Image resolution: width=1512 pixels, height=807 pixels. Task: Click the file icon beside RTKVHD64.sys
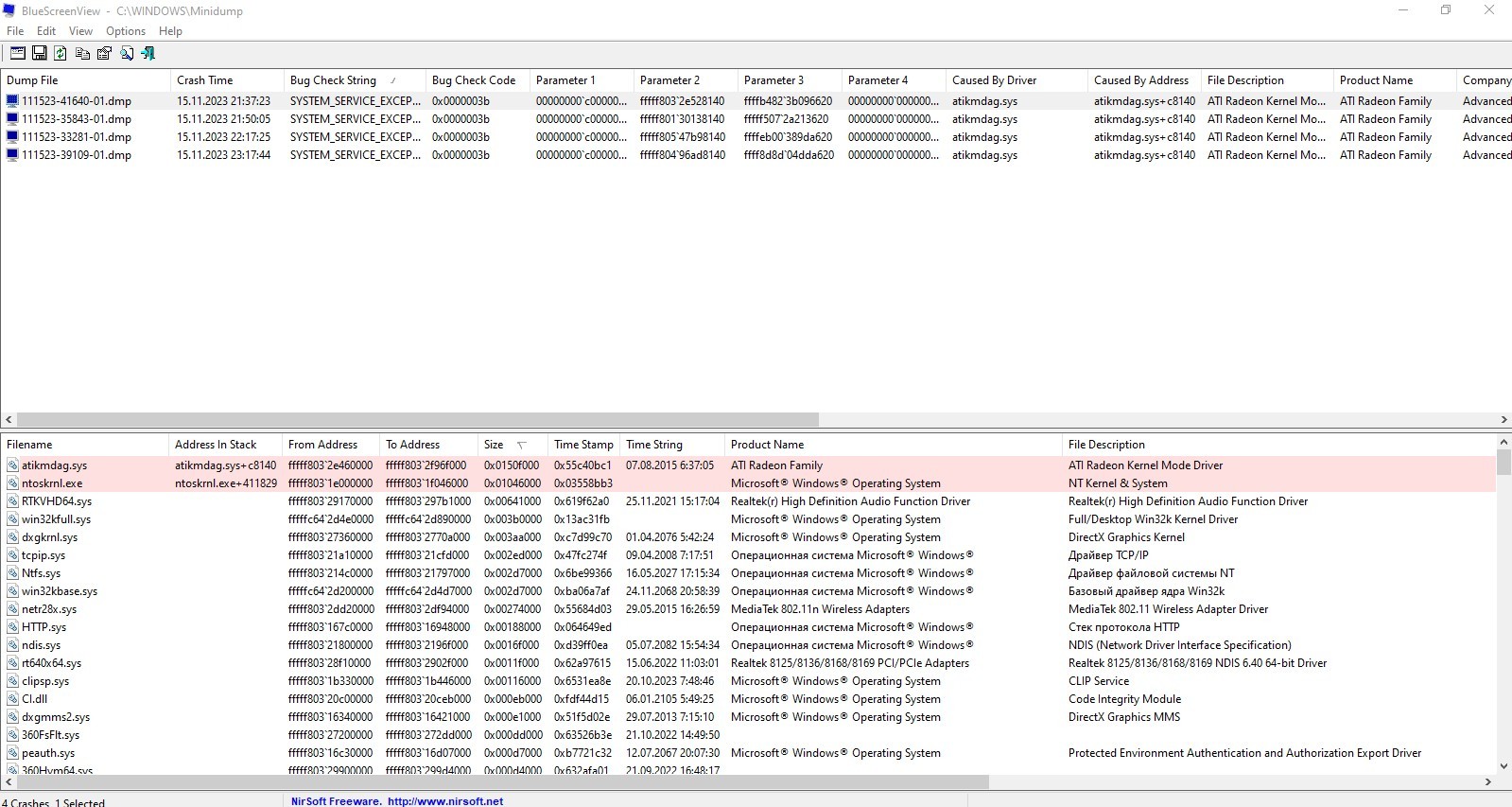click(x=13, y=501)
